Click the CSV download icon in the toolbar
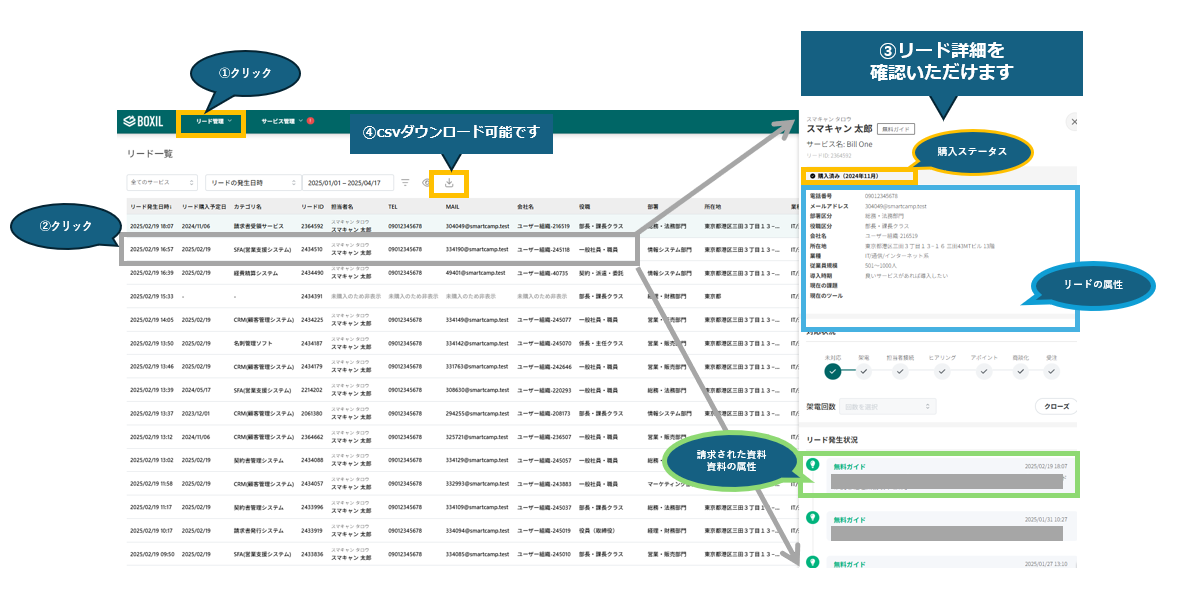The width and height of the screenshot is (1180, 591). click(x=450, y=182)
